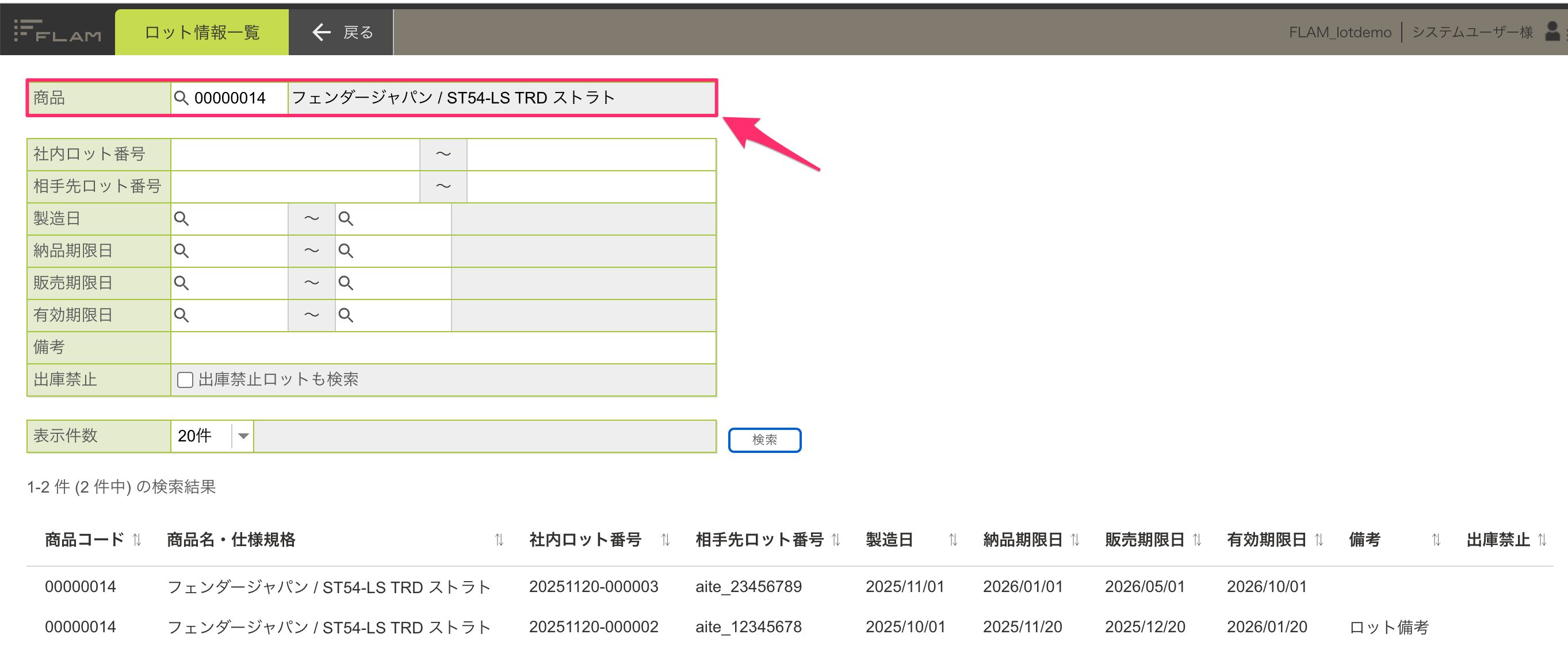Open 納品期限日 start date search icon

pyautogui.click(x=181, y=251)
